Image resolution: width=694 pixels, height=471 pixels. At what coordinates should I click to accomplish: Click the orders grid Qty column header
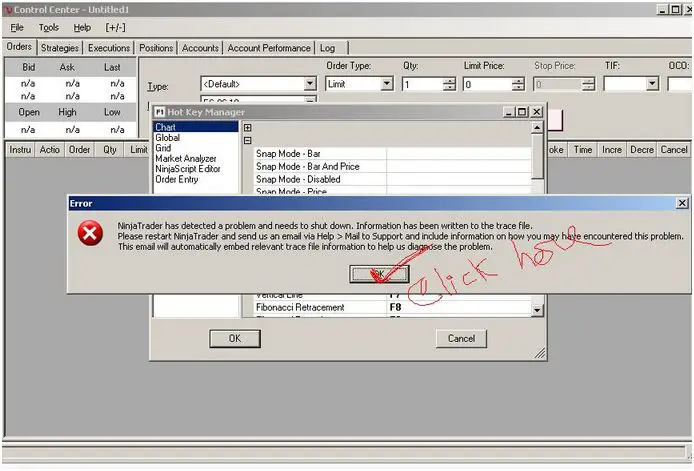click(x=110, y=150)
